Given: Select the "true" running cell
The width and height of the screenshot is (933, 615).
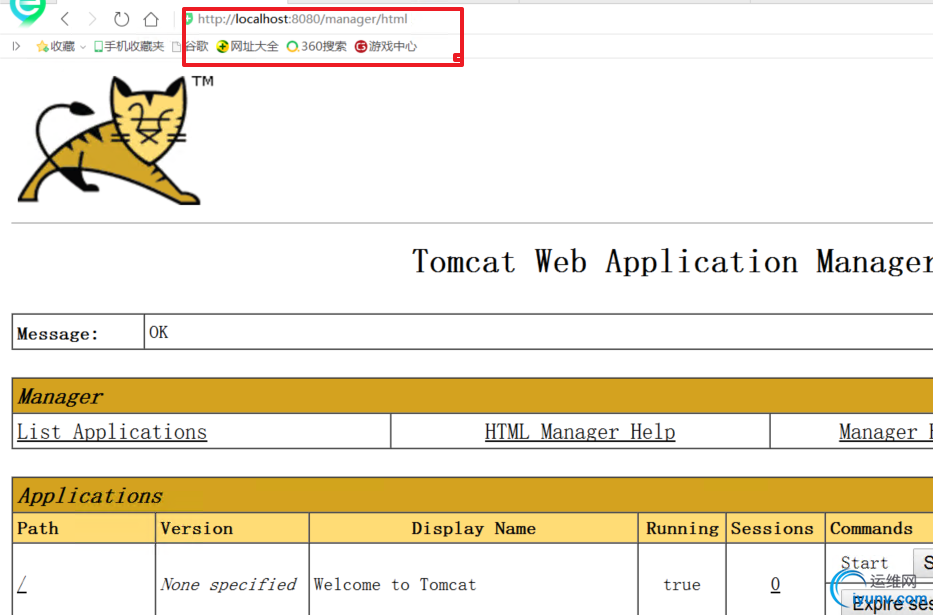Looking at the screenshot, I should tap(682, 585).
